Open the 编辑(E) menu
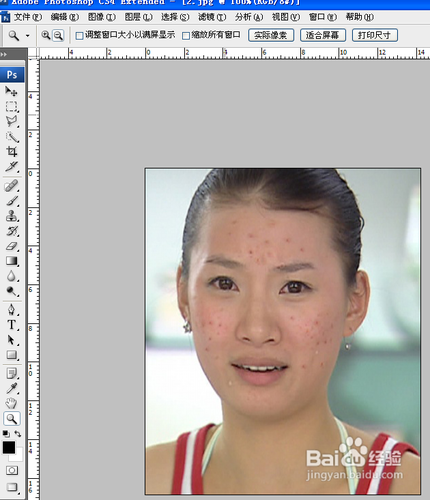The image size is (430, 500). (x=65, y=17)
